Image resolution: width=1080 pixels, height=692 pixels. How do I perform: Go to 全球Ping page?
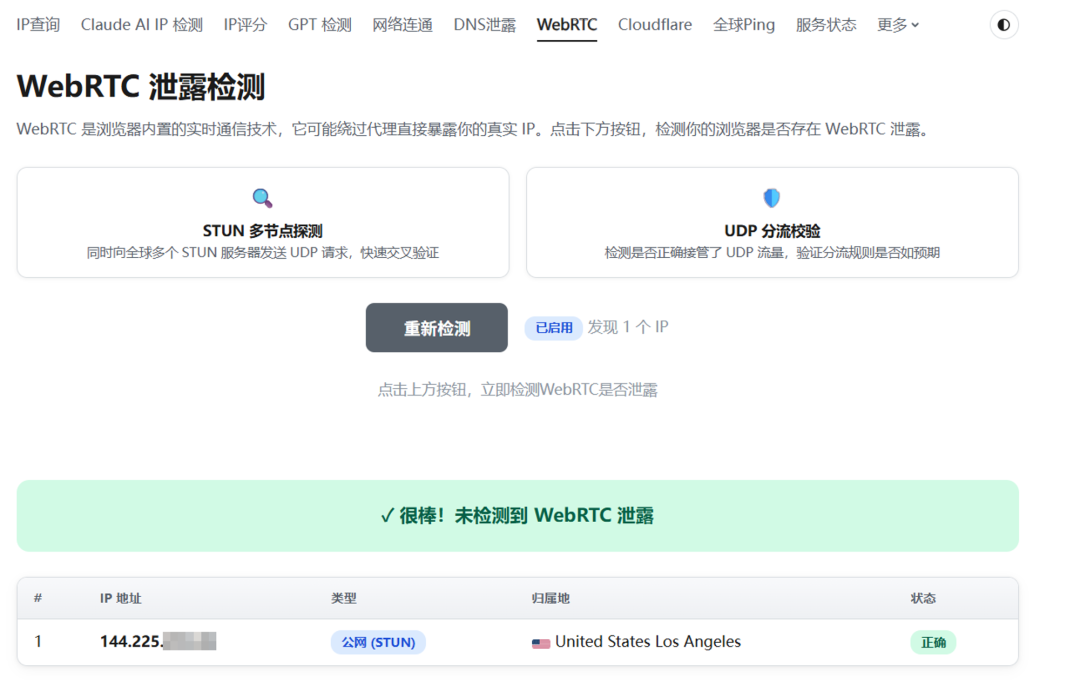point(744,25)
